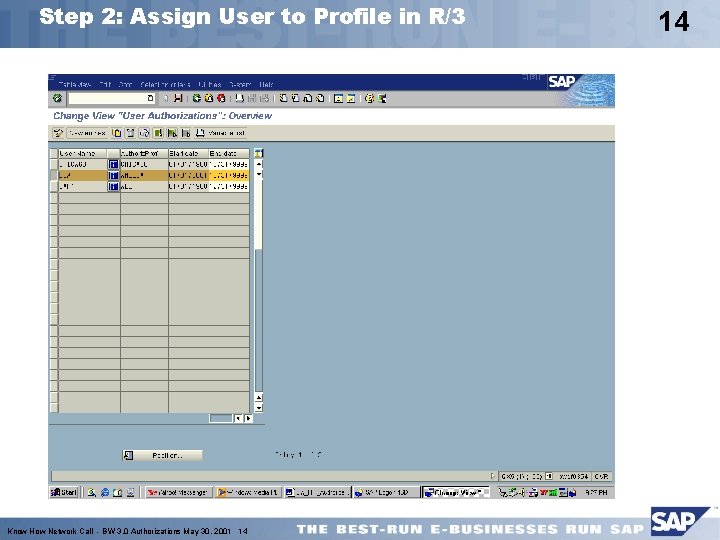This screenshot has height=540, width=720.
Task: Click the horizontal scroll right arrow
Action: pyautogui.click(x=248, y=418)
